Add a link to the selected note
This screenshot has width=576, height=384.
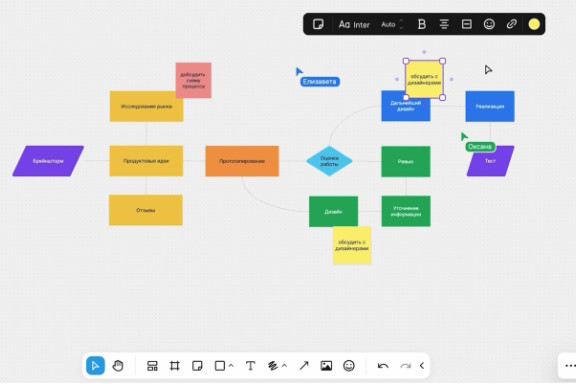tap(511, 24)
